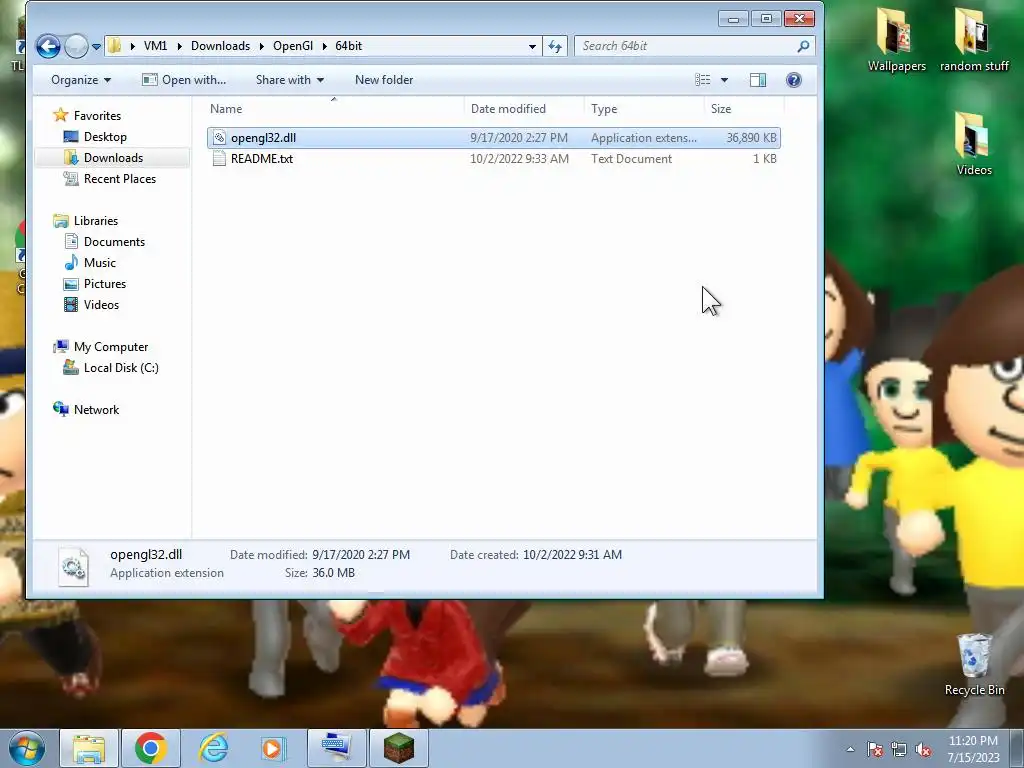The width and height of the screenshot is (1024, 768).
Task: Open the On-Screen Keyboard taskbar icon
Action: pos(336,748)
